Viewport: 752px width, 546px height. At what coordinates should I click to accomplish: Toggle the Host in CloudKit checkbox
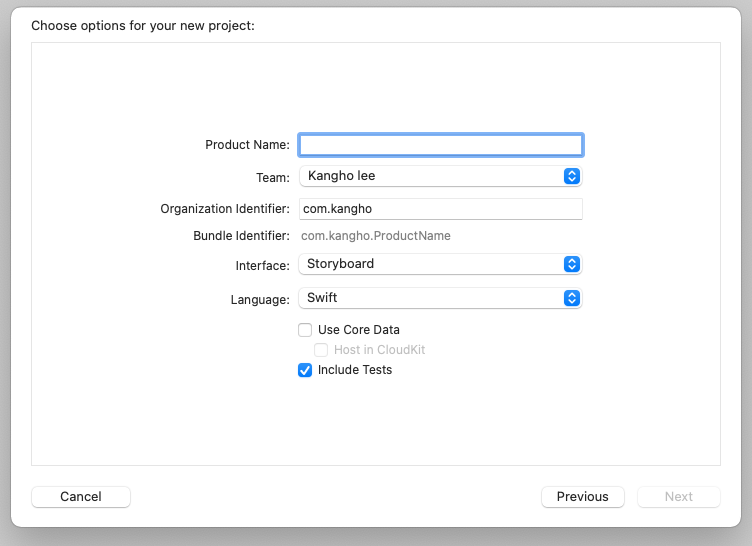point(321,350)
